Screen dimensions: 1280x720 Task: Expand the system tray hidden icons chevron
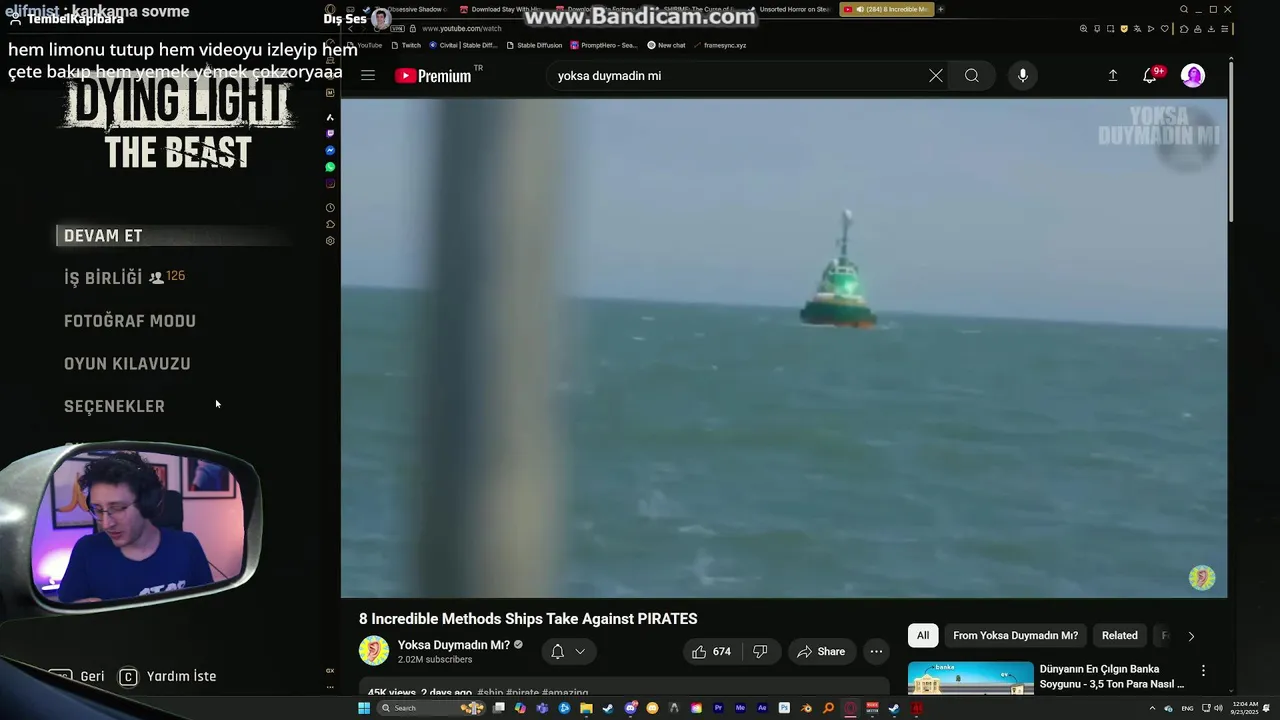[1153, 708]
